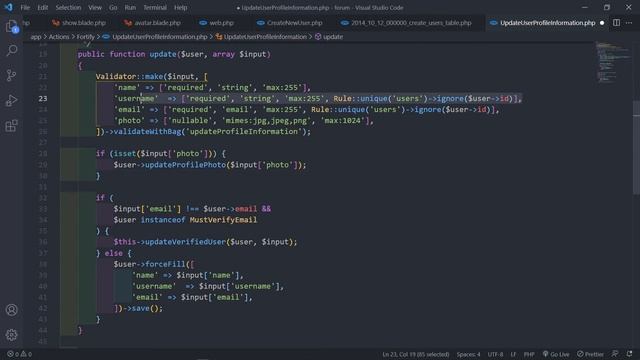This screenshot has height=360, width=640.
Task: Open the View menu
Action: pyautogui.click(x=95, y=8)
